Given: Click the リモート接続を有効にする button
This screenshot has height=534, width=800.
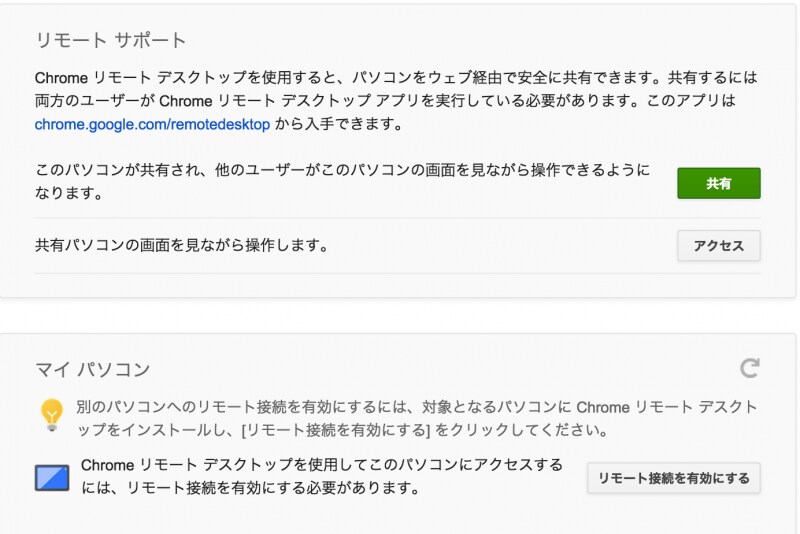Looking at the screenshot, I should click(x=673, y=478).
